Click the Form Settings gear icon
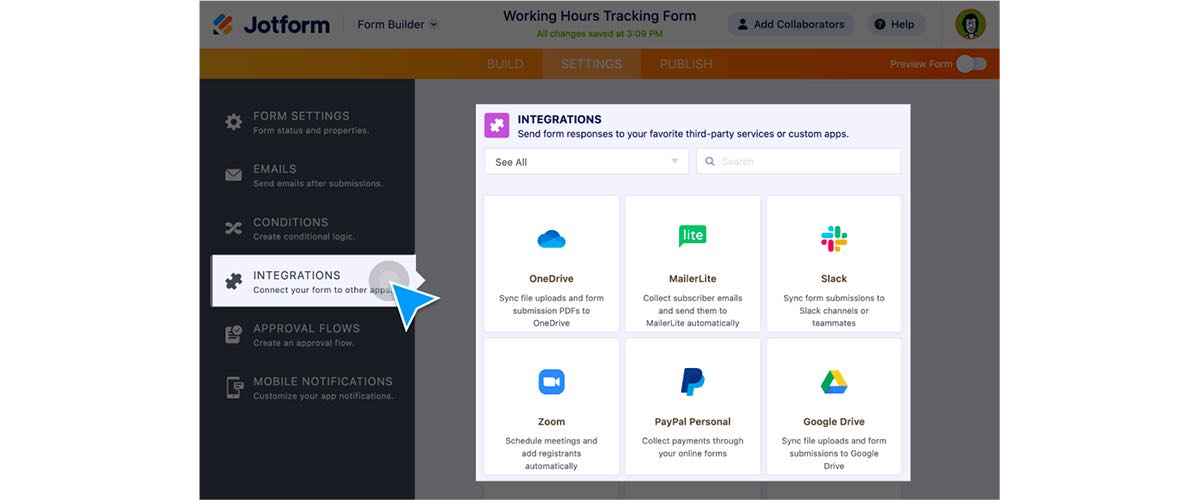 (233, 122)
